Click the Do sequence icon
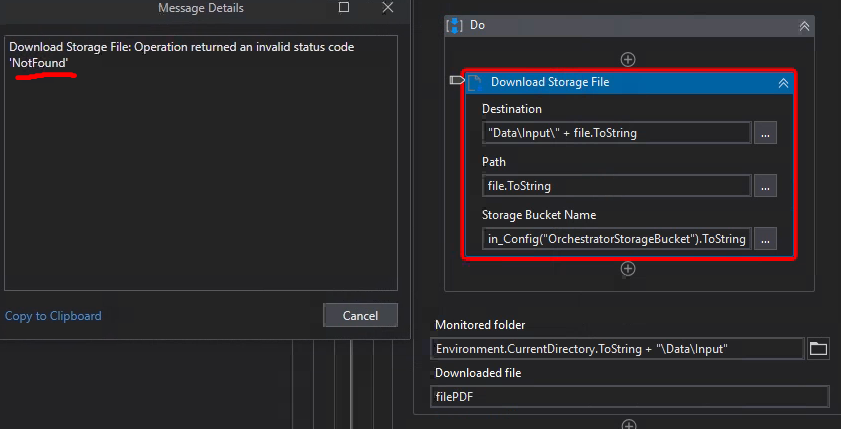This screenshot has height=429, width=841. 454,25
